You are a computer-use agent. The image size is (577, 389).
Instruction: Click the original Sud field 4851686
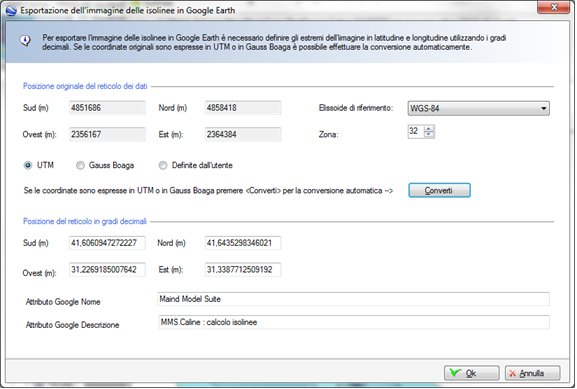107,108
